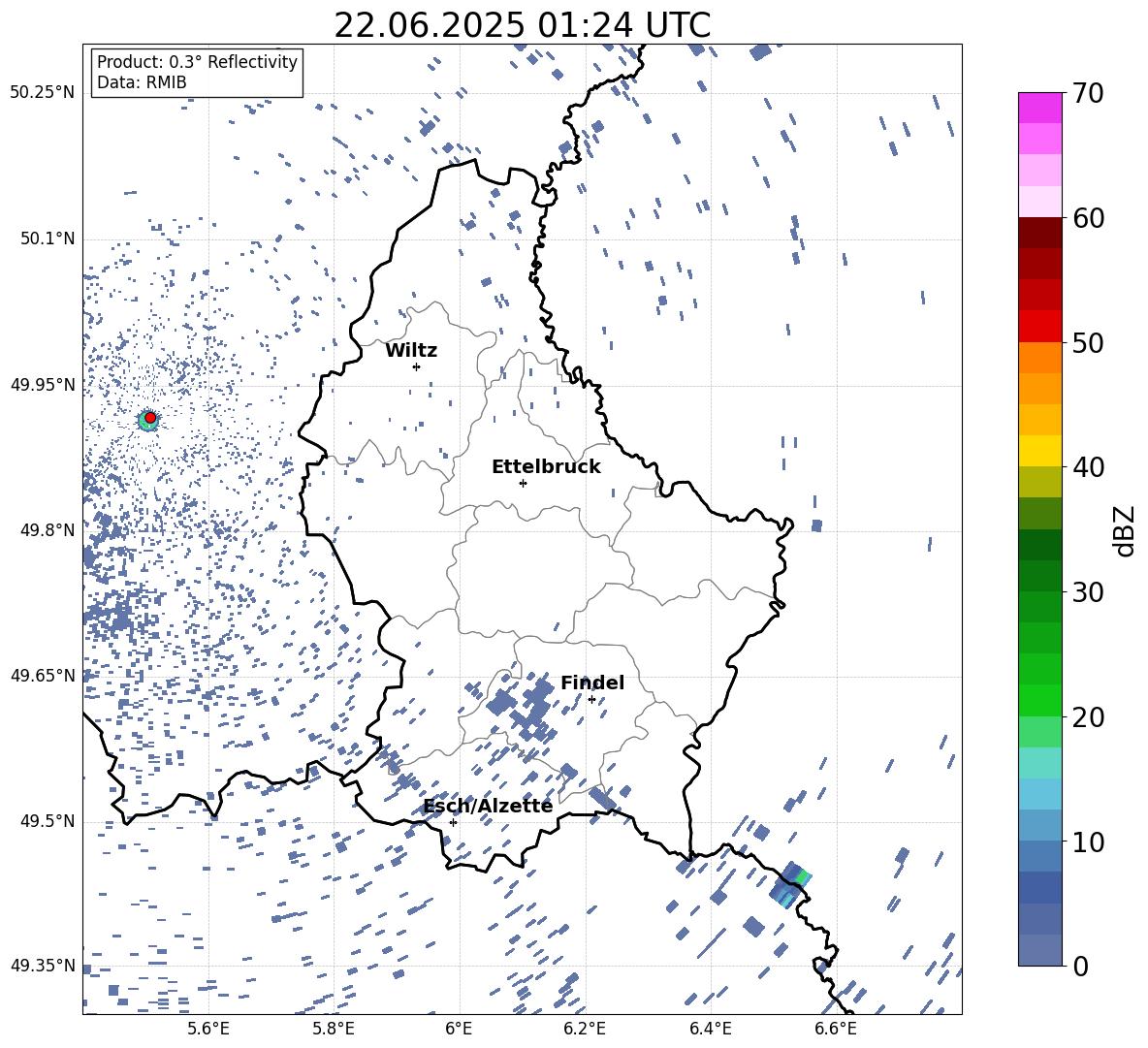Click the 6.2°E longitude label
The image size is (1148, 1048).
[x=585, y=1029]
